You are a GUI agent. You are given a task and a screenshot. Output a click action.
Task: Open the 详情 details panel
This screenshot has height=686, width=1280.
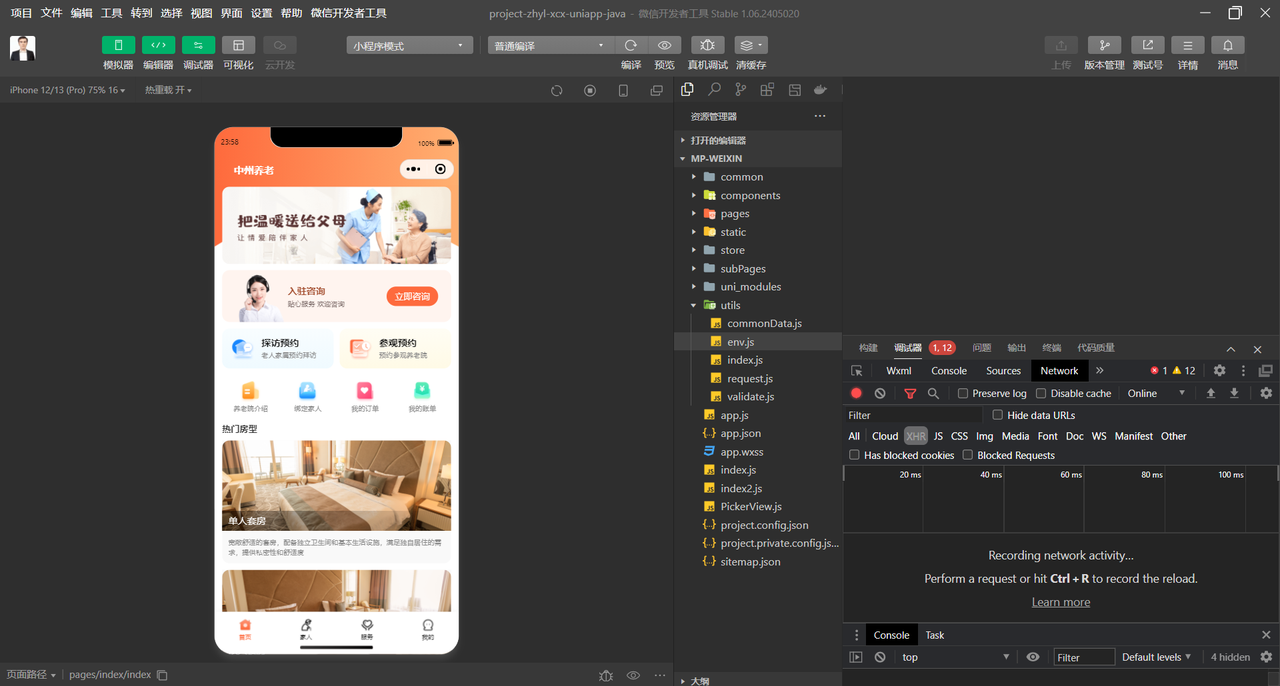1187,45
